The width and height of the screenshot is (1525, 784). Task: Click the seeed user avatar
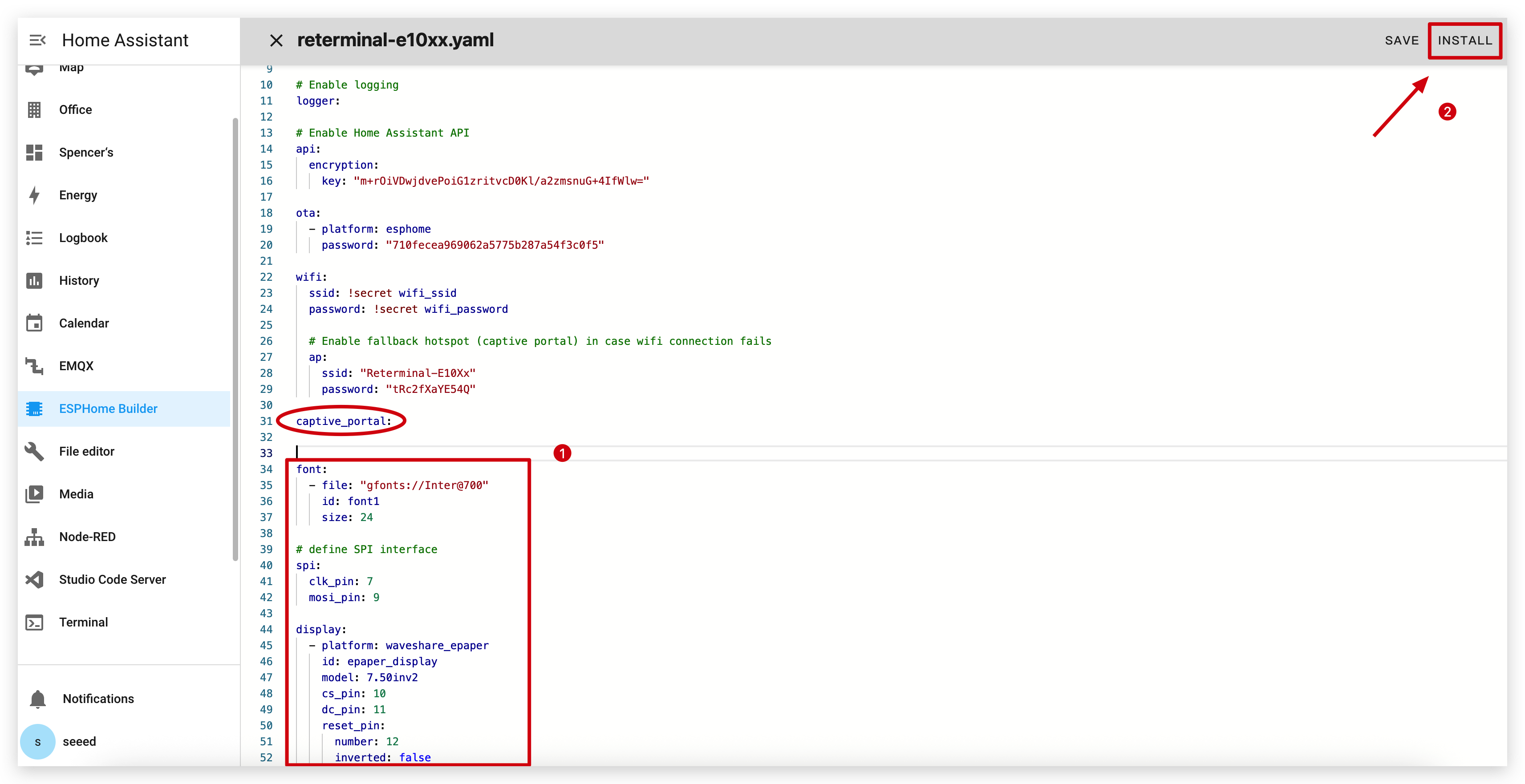pyautogui.click(x=38, y=741)
